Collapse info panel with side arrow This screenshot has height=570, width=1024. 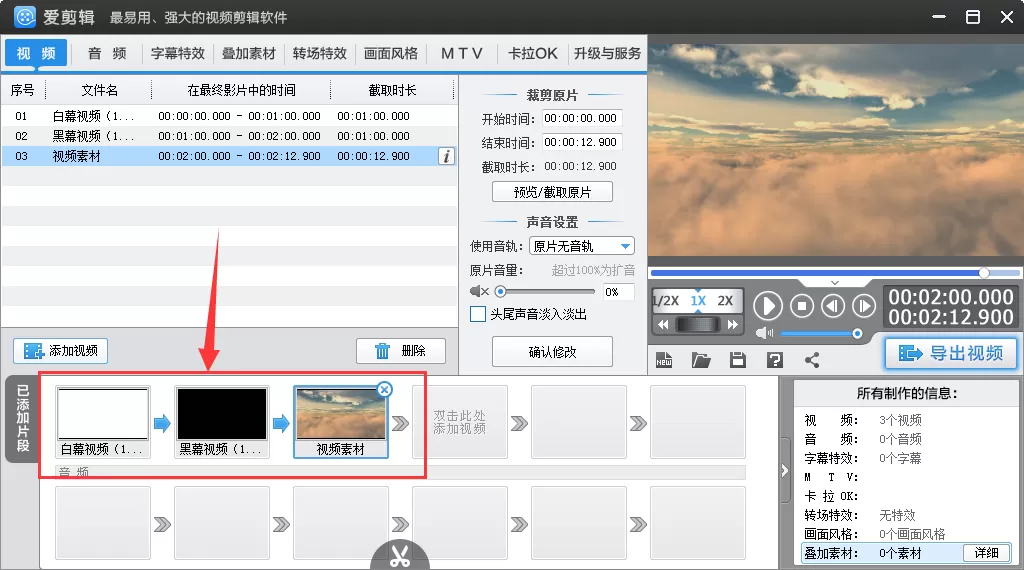(785, 470)
